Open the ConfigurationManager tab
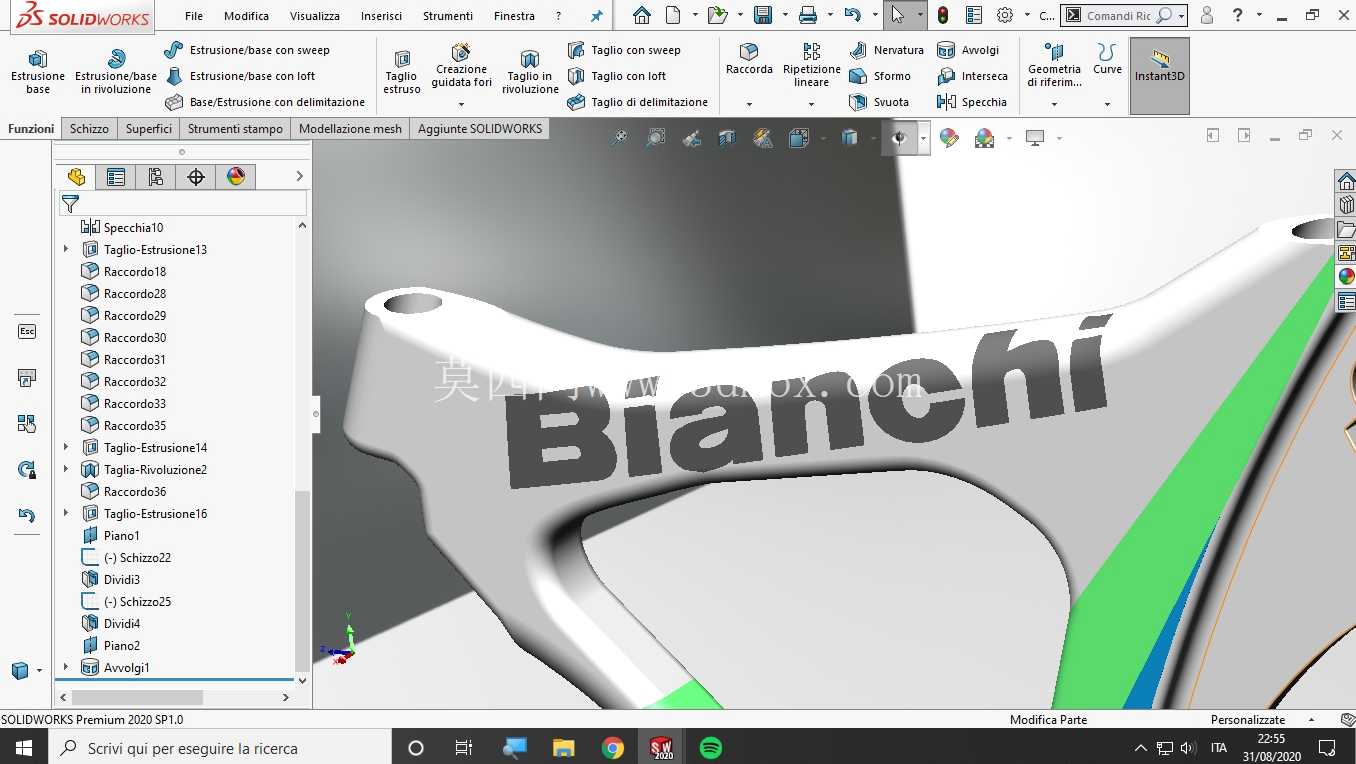 pyautogui.click(x=156, y=177)
